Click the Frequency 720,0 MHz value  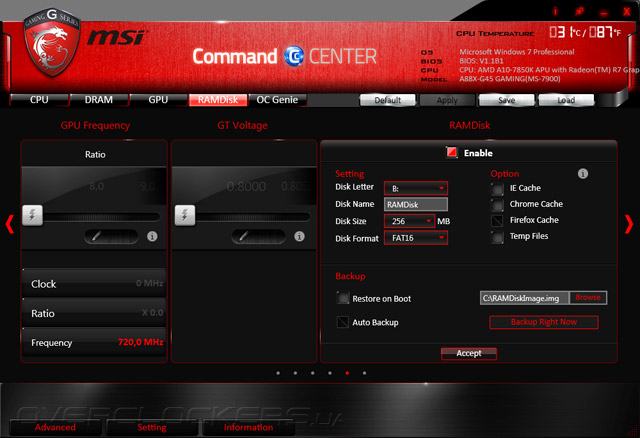[140, 342]
